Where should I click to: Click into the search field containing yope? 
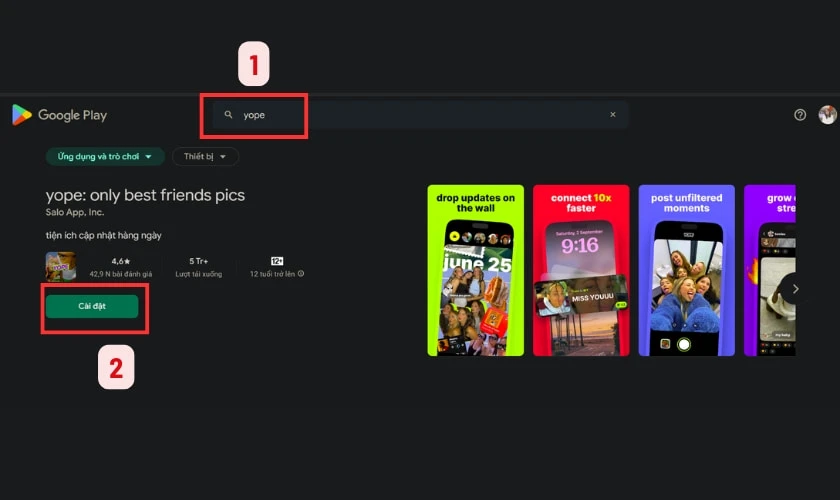coord(421,115)
